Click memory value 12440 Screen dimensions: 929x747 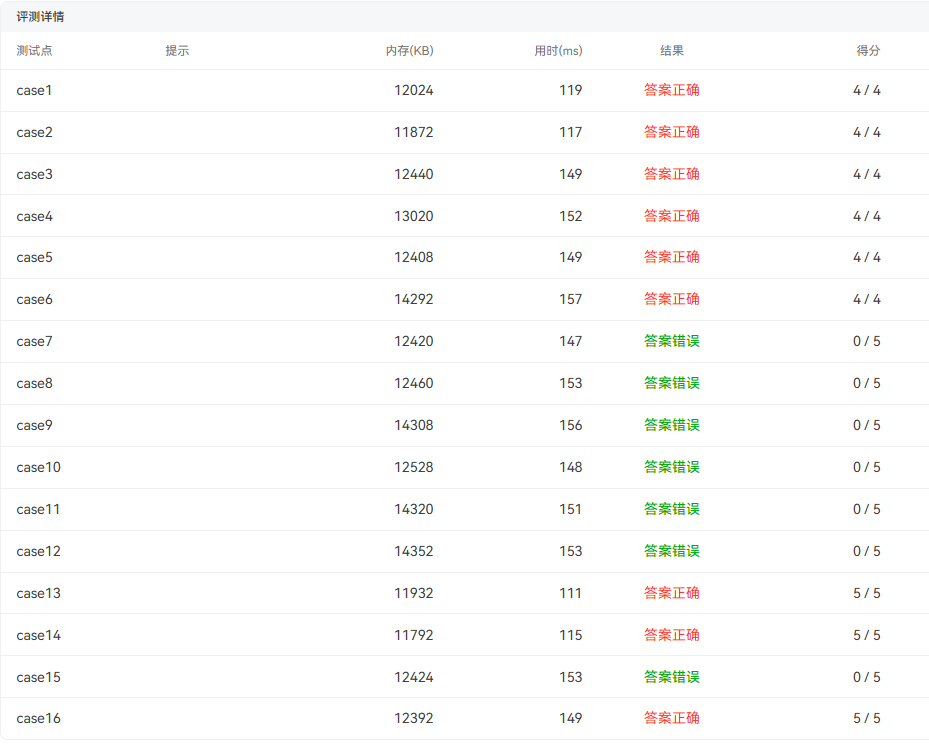click(x=414, y=174)
